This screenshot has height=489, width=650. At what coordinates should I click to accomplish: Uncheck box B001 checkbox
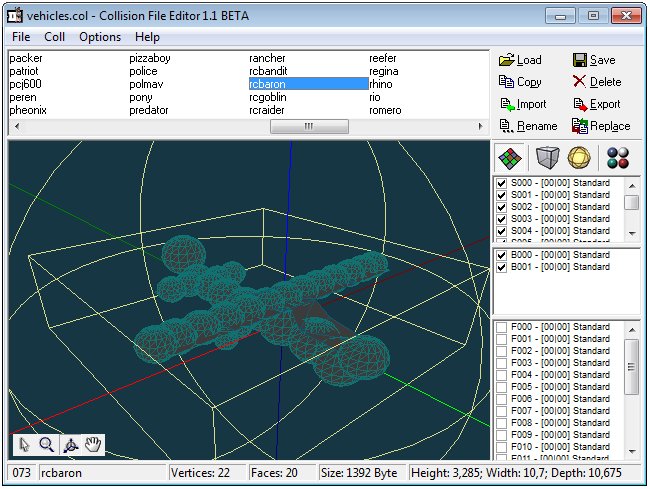502,267
